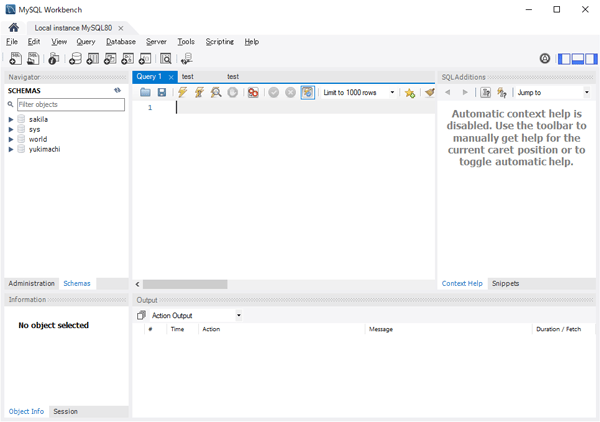Switch to the Administration tab
Viewport: 600px width, 422px height.
point(31,283)
